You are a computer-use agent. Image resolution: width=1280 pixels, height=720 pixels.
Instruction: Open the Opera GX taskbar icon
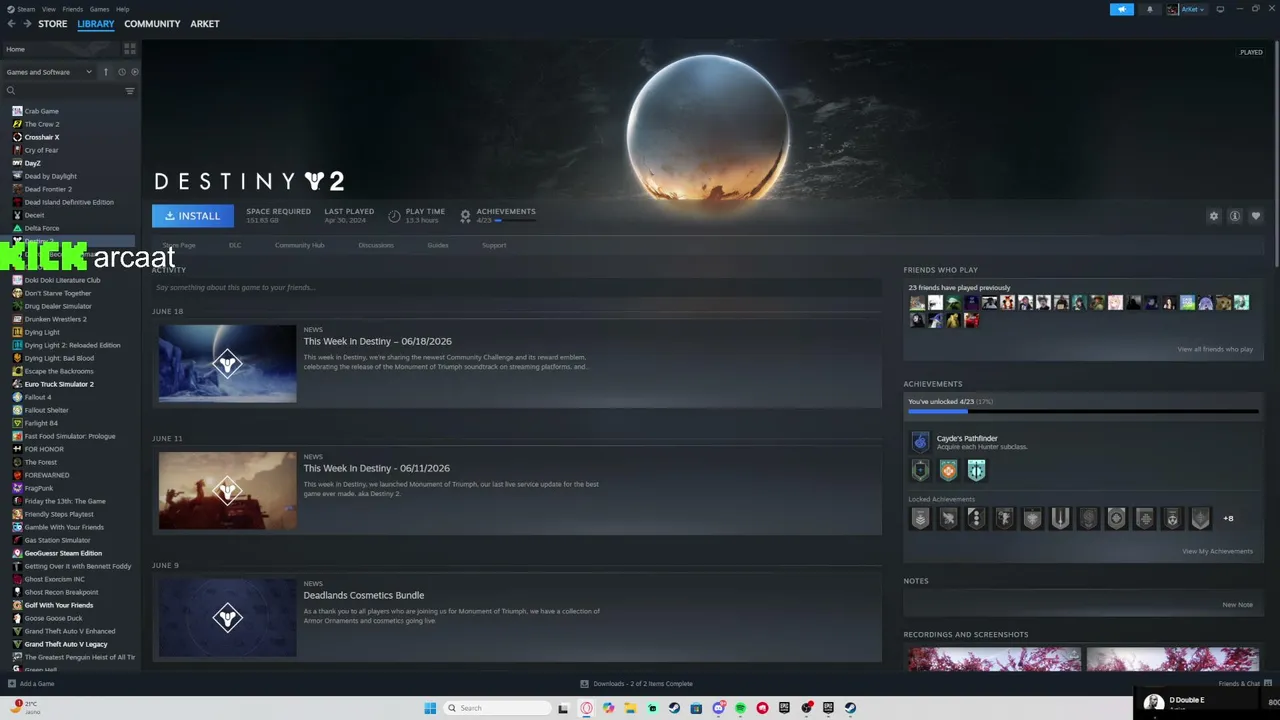pos(587,708)
